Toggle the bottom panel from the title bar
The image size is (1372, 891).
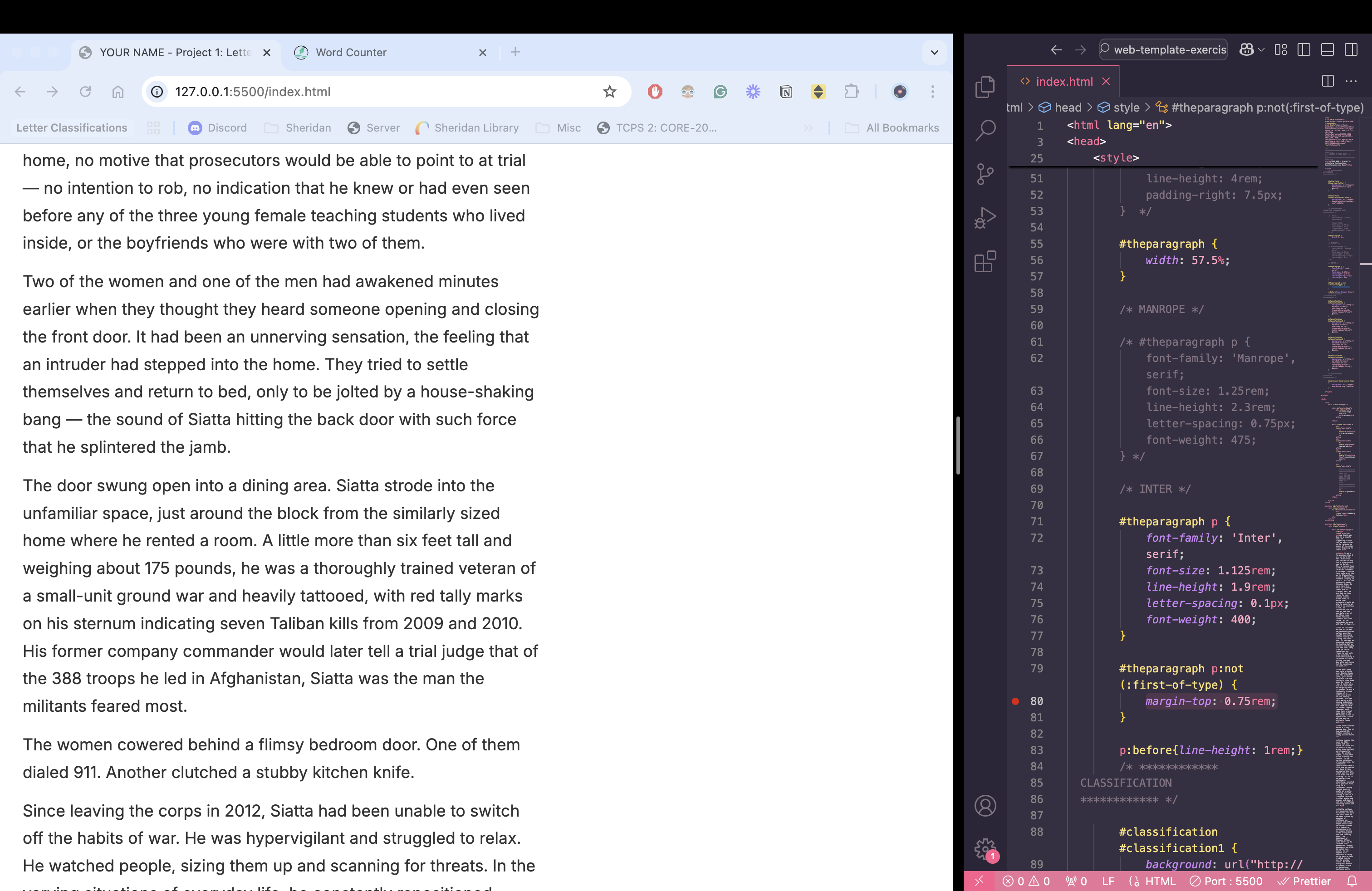coord(1328,49)
